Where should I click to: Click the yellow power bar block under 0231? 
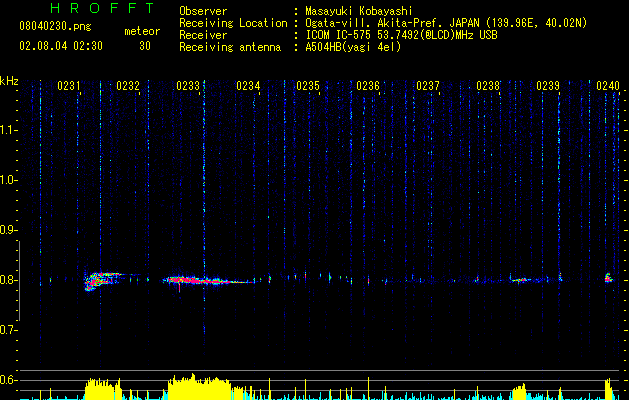point(103,389)
